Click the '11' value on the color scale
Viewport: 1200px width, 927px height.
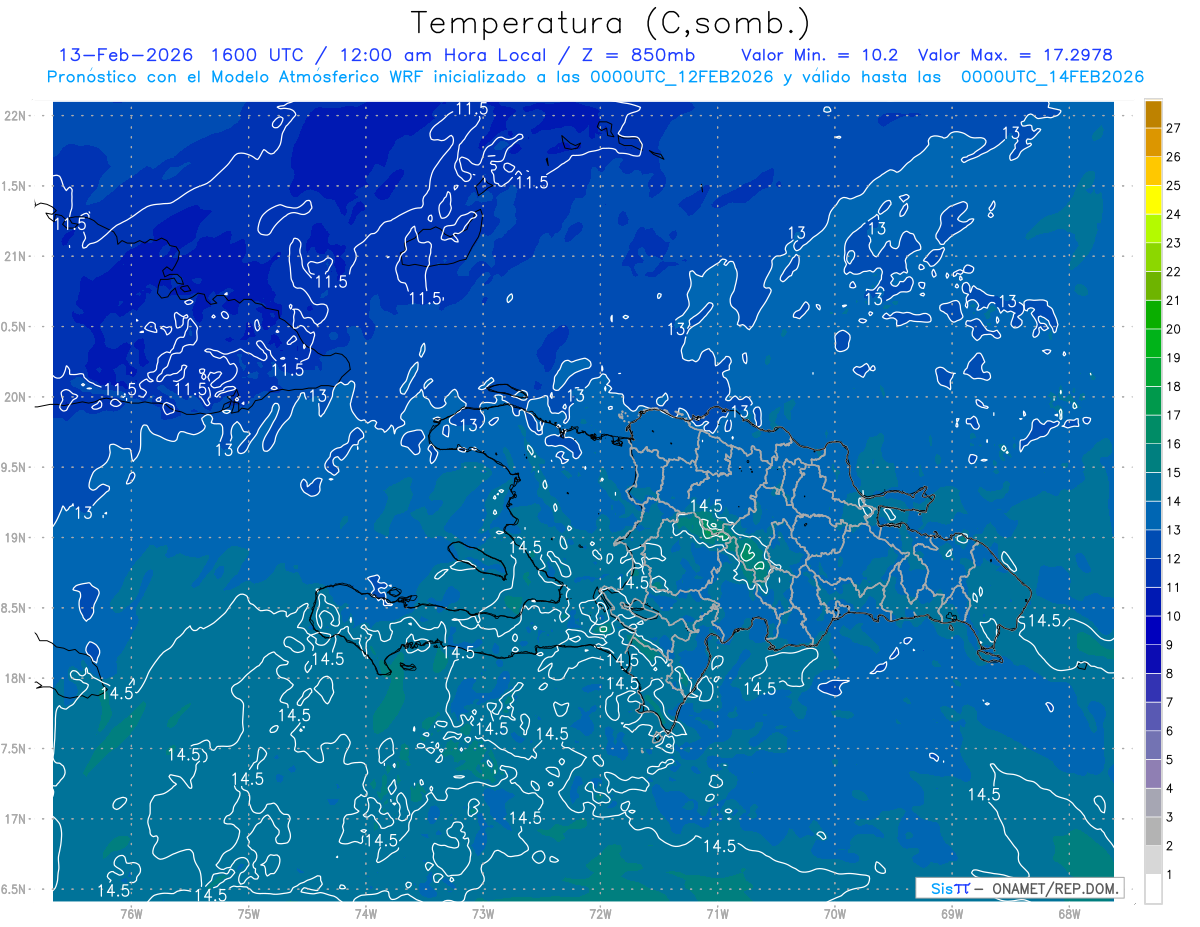(x=1173, y=588)
